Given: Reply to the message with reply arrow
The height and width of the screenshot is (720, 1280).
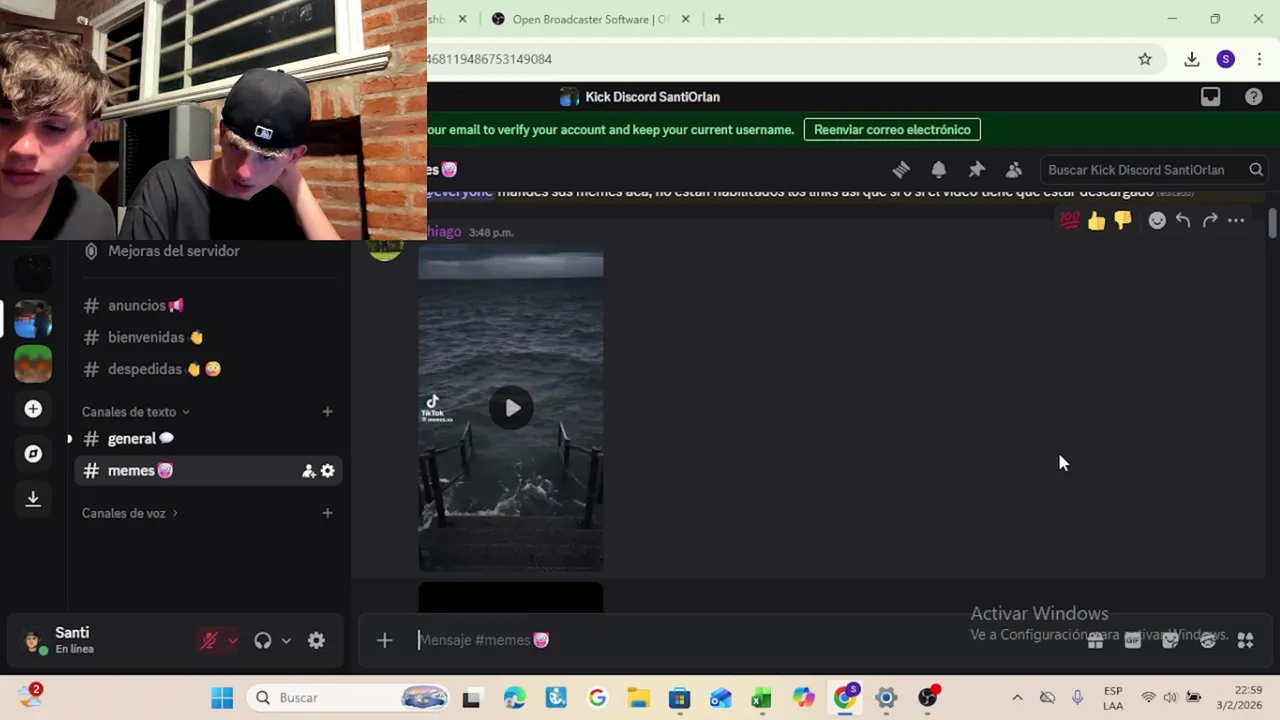Looking at the screenshot, I should [x=1183, y=221].
